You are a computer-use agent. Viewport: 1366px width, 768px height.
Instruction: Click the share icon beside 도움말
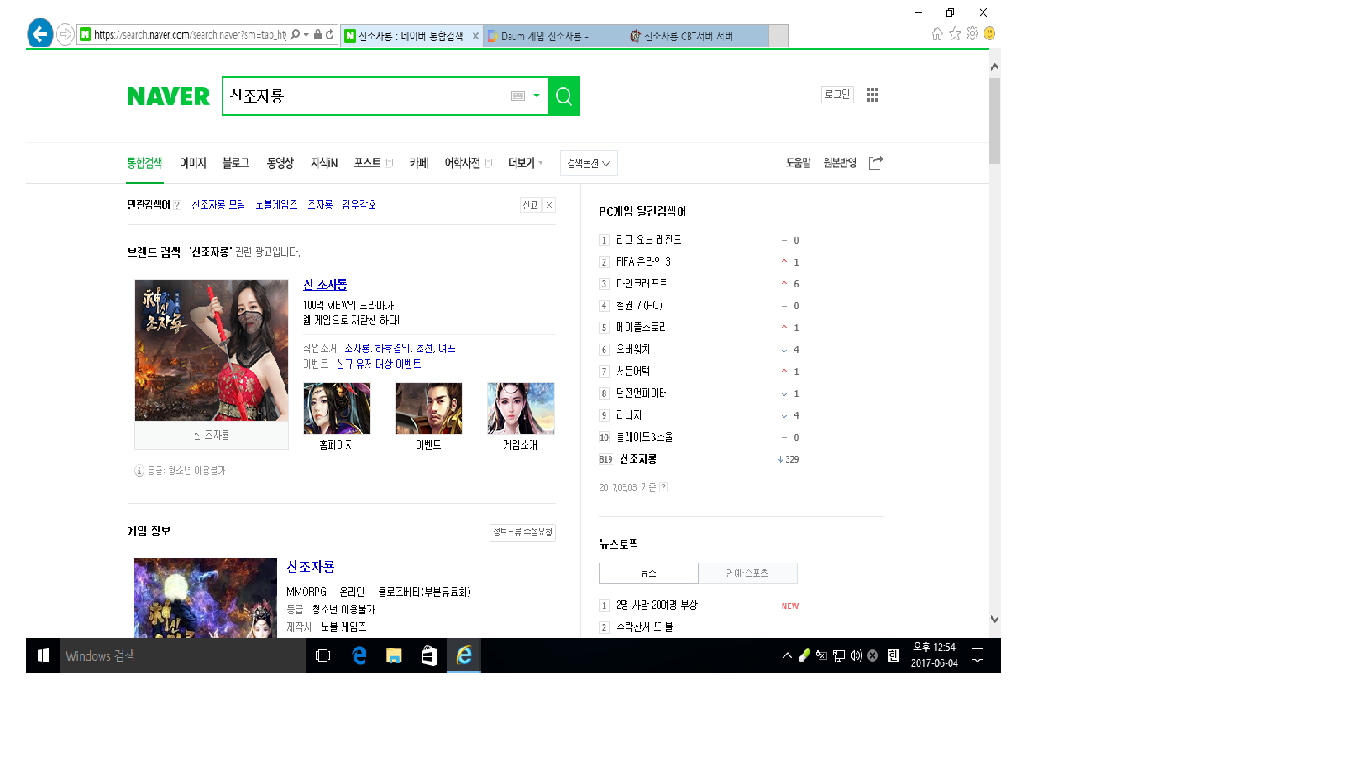point(876,163)
